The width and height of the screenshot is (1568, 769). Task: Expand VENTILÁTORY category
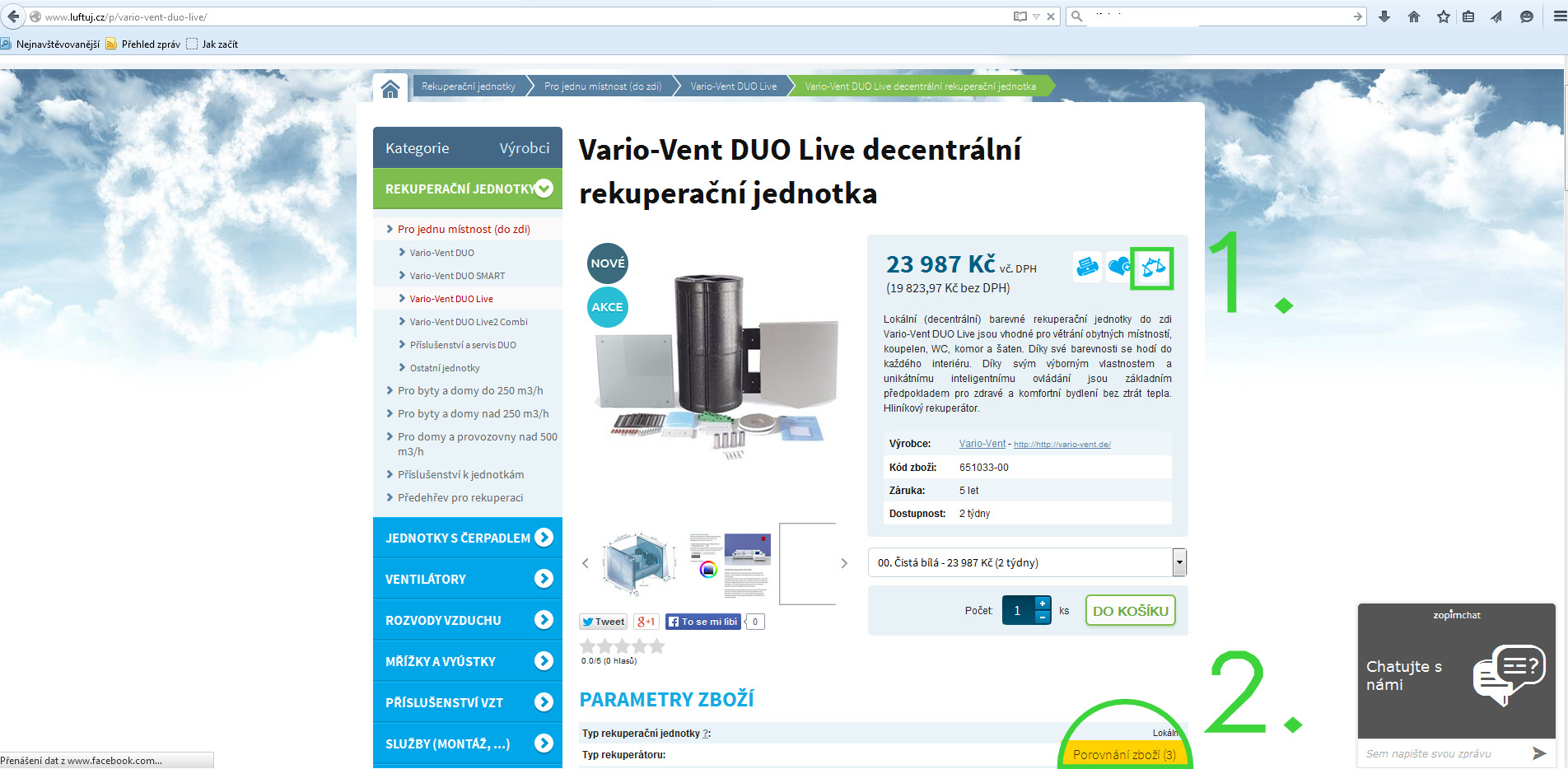[544, 579]
